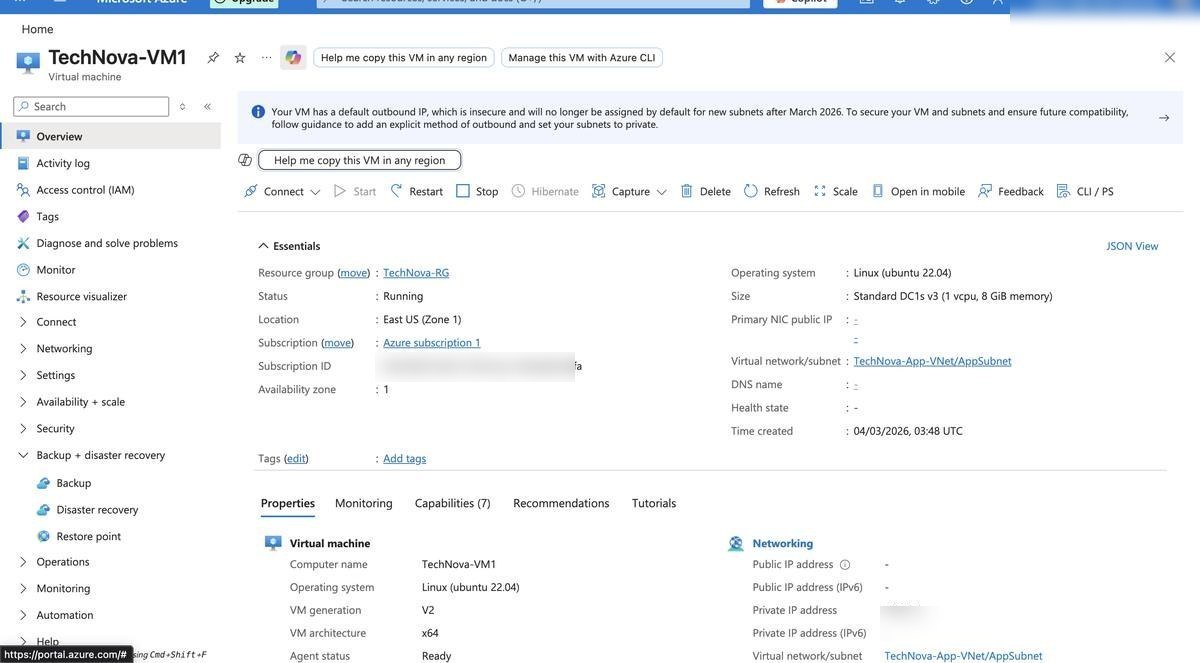Go to Home breadcrumb
This screenshot has height=663, width=1200.
pyautogui.click(x=37, y=29)
